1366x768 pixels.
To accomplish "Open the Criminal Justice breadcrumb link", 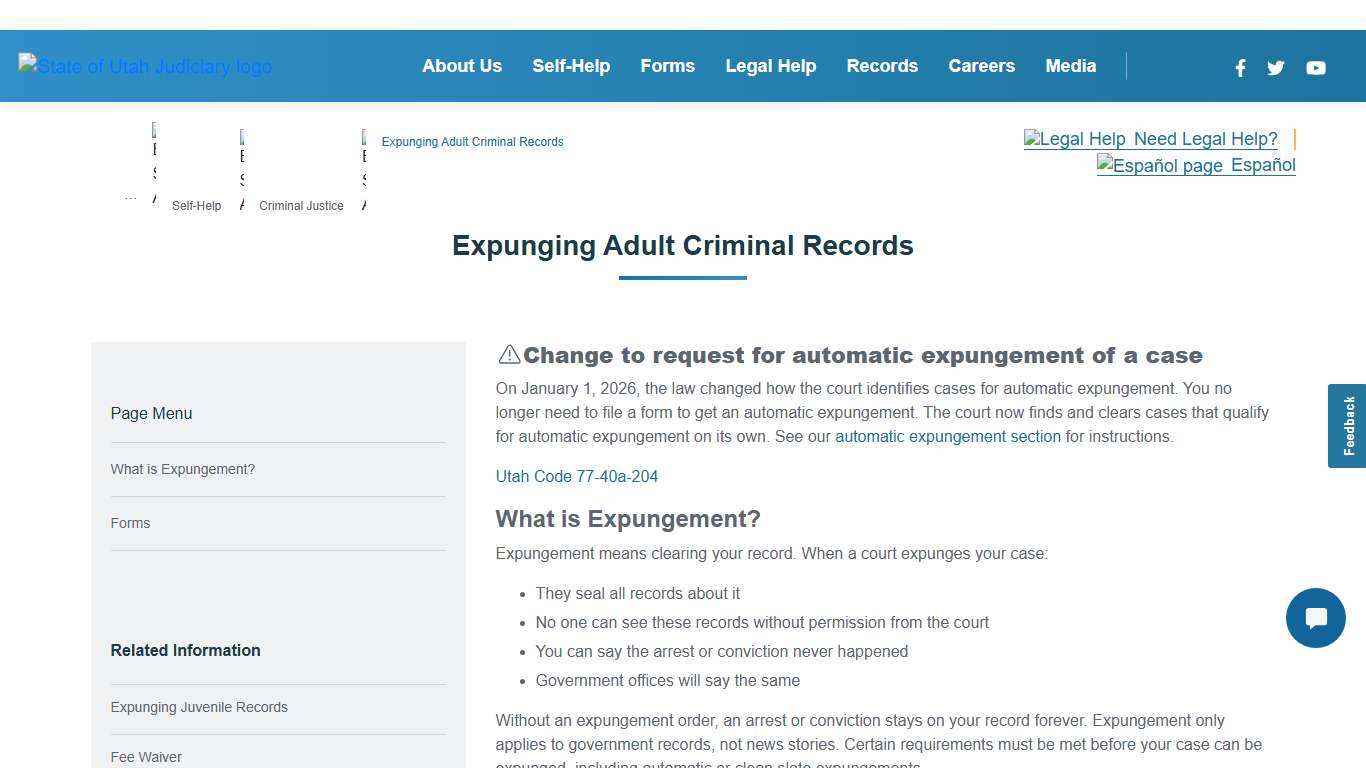I will 301,205.
